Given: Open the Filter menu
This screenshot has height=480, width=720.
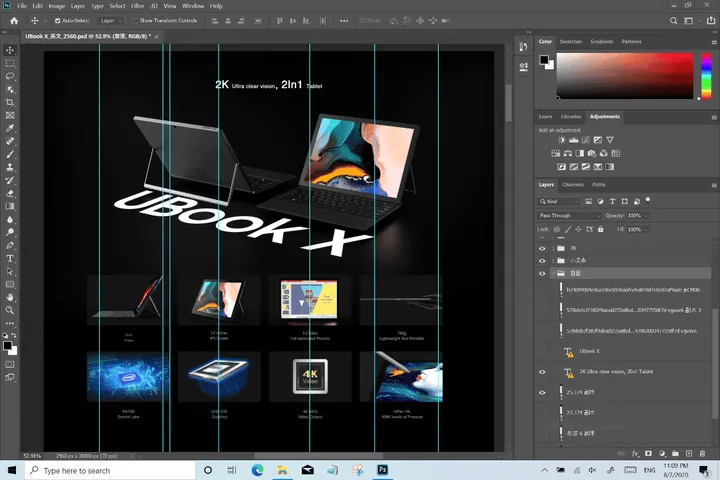Looking at the screenshot, I should tap(137, 6).
